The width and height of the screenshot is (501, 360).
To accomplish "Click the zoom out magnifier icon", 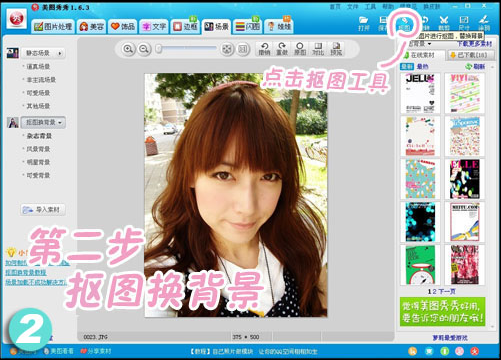I will [x=144, y=49].
